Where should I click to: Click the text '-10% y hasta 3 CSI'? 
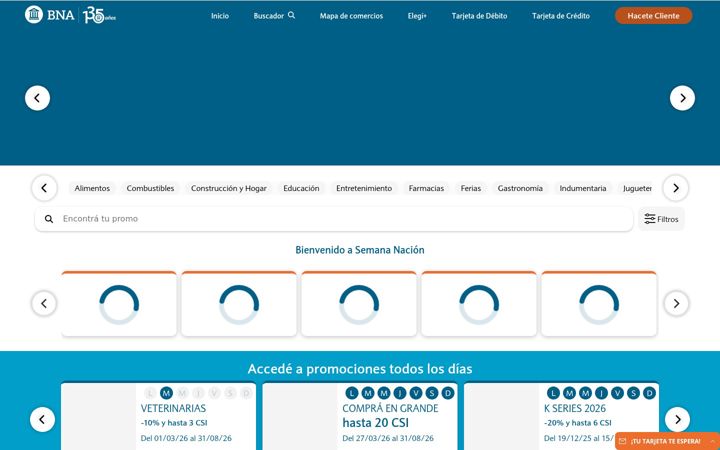[x=174, y=423]
